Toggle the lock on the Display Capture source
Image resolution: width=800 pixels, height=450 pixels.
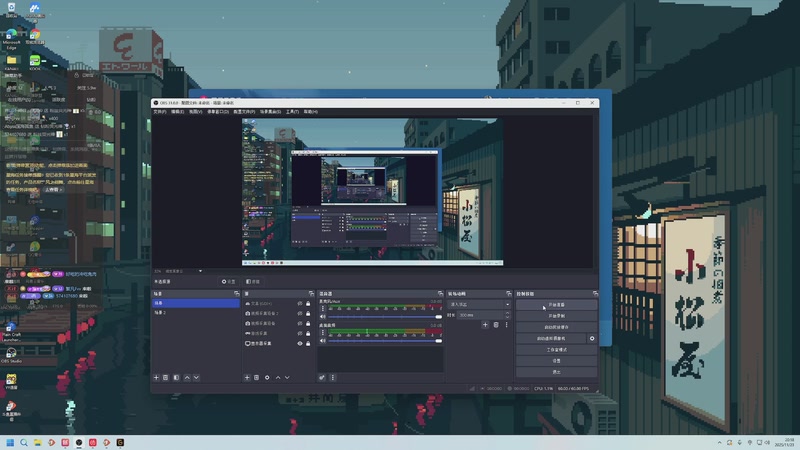308,343
